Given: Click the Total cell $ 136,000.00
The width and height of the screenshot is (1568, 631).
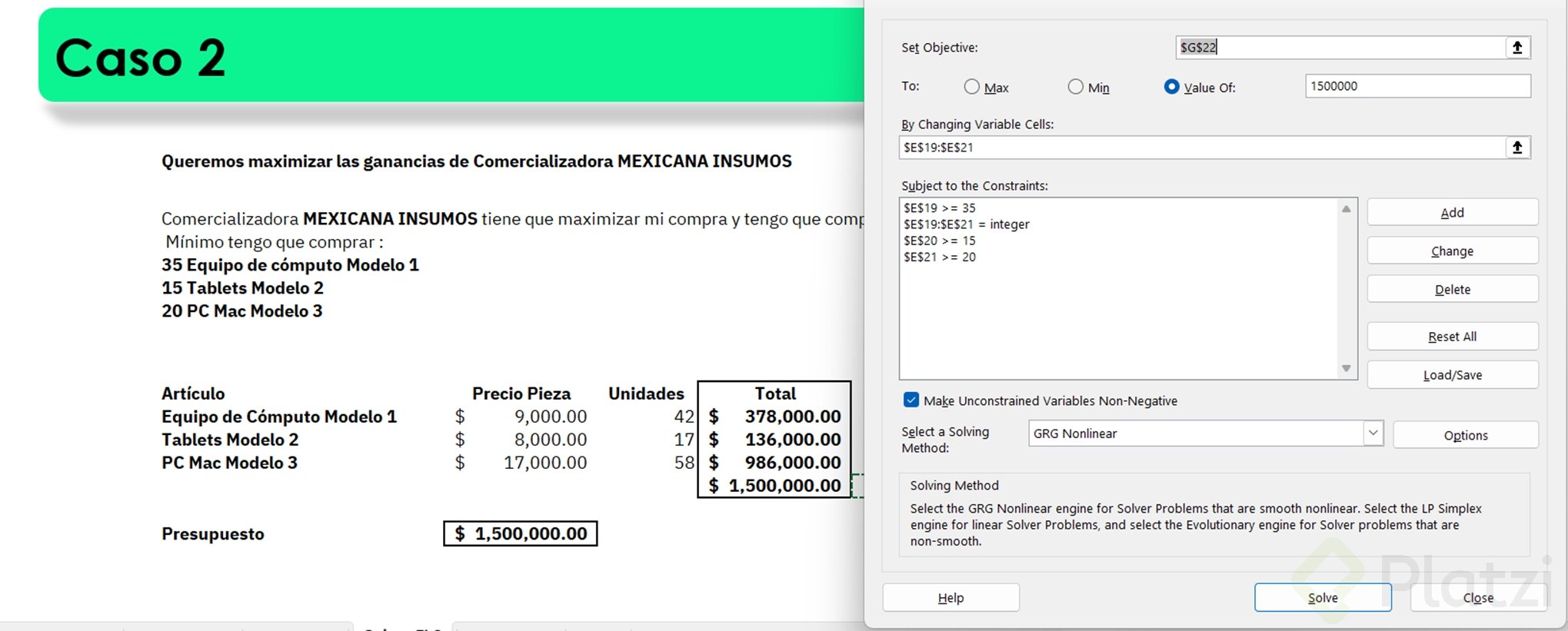Looking at the screenshot, I should 774,440.
